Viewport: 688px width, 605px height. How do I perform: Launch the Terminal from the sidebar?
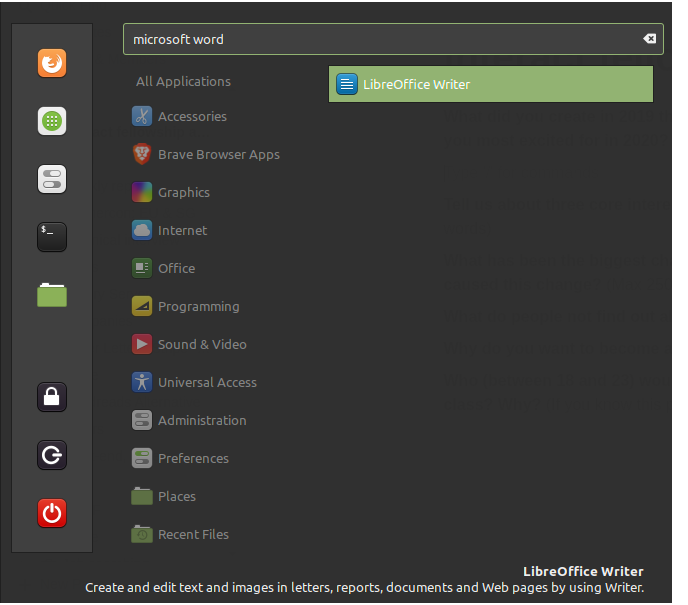point(52,237)
